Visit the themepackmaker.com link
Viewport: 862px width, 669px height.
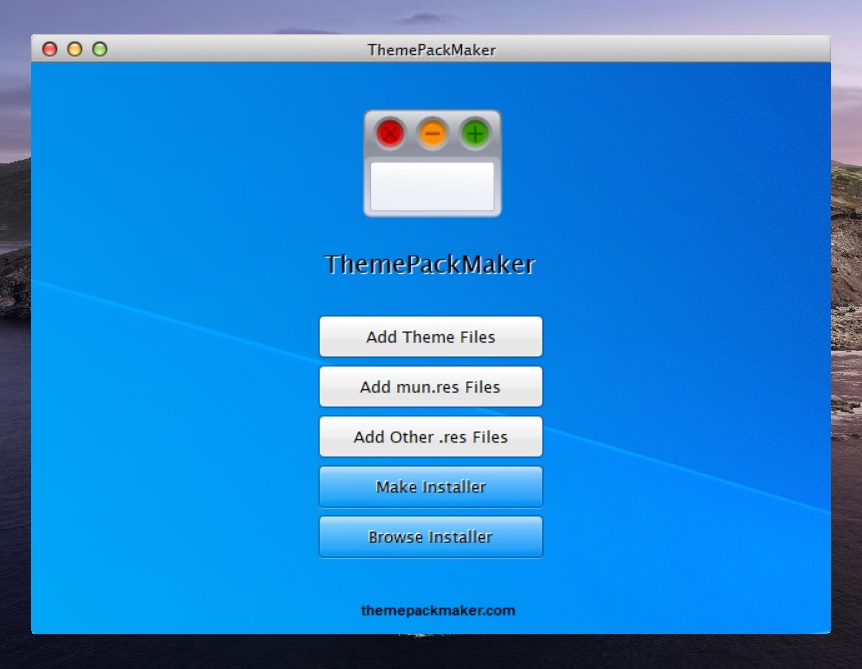click(x=438, y=610)
